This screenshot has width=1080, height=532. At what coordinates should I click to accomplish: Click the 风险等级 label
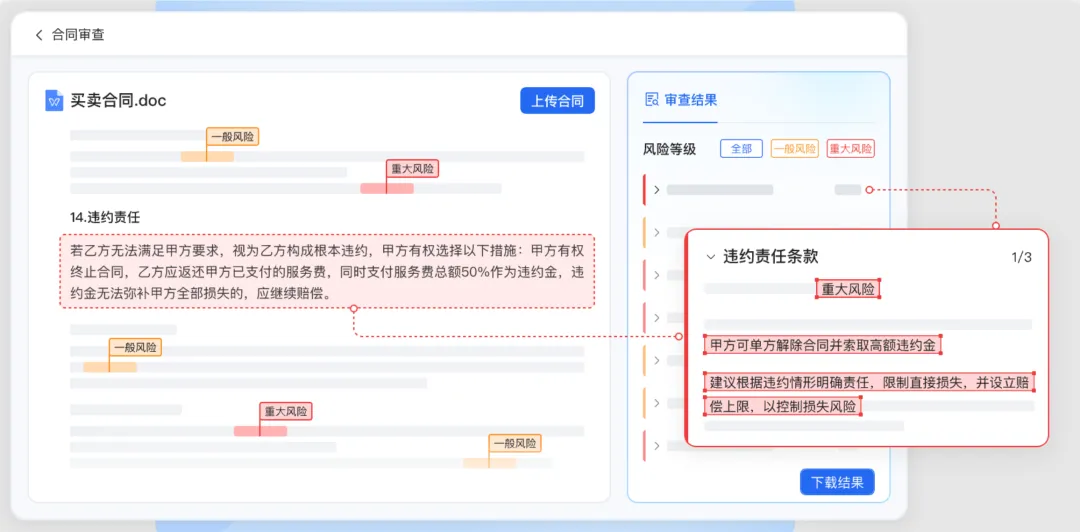[669, 149]
